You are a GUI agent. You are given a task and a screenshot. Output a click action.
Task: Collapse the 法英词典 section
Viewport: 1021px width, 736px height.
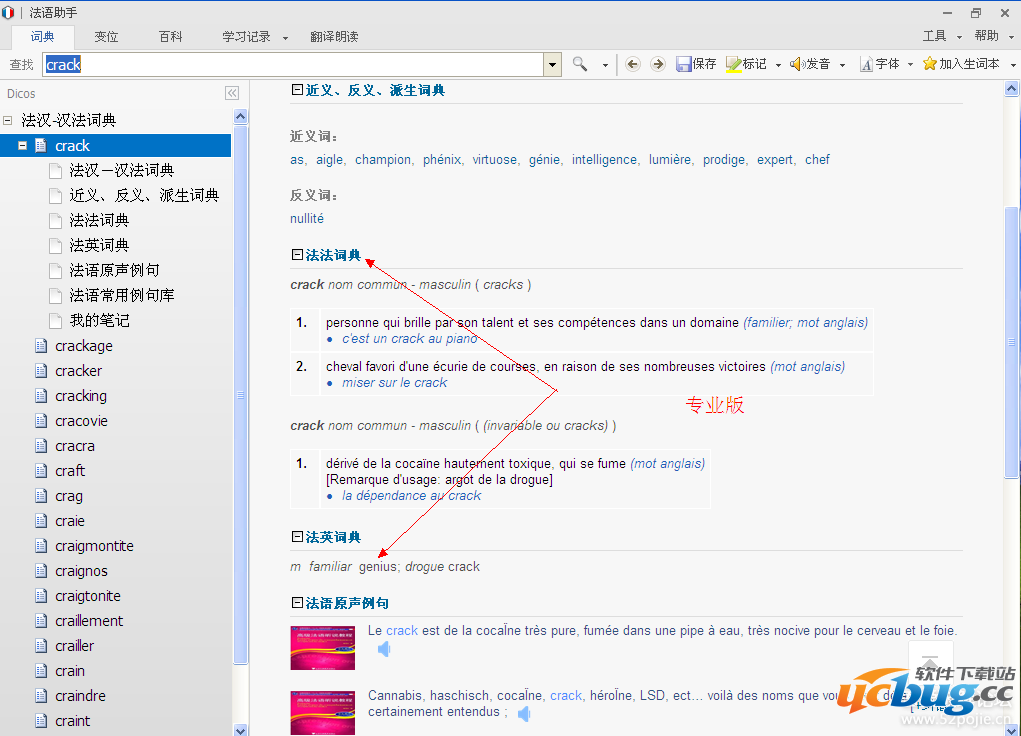click(x=297, y=537)
